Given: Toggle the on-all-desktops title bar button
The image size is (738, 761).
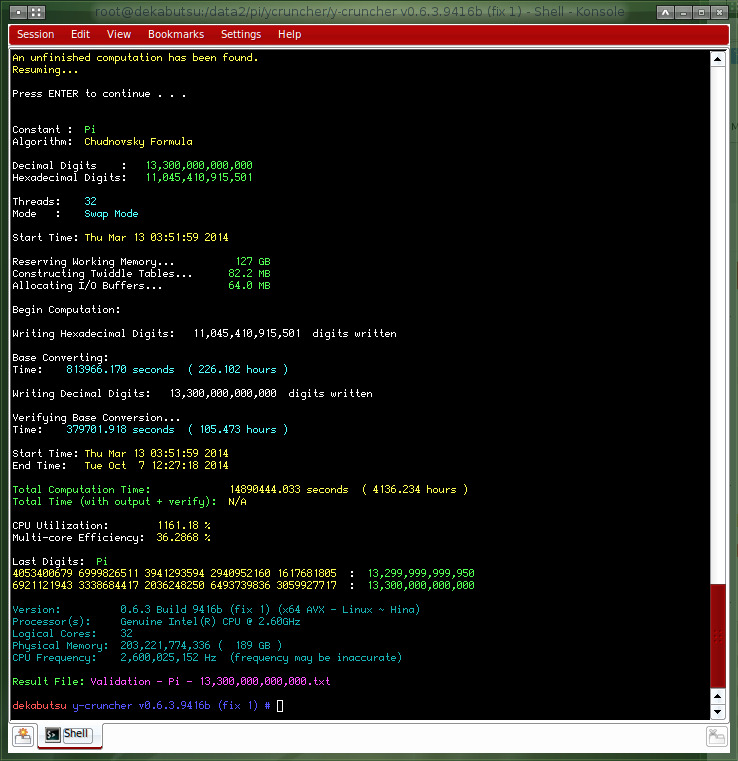Looking at the screenshot, I should point(35,12).
